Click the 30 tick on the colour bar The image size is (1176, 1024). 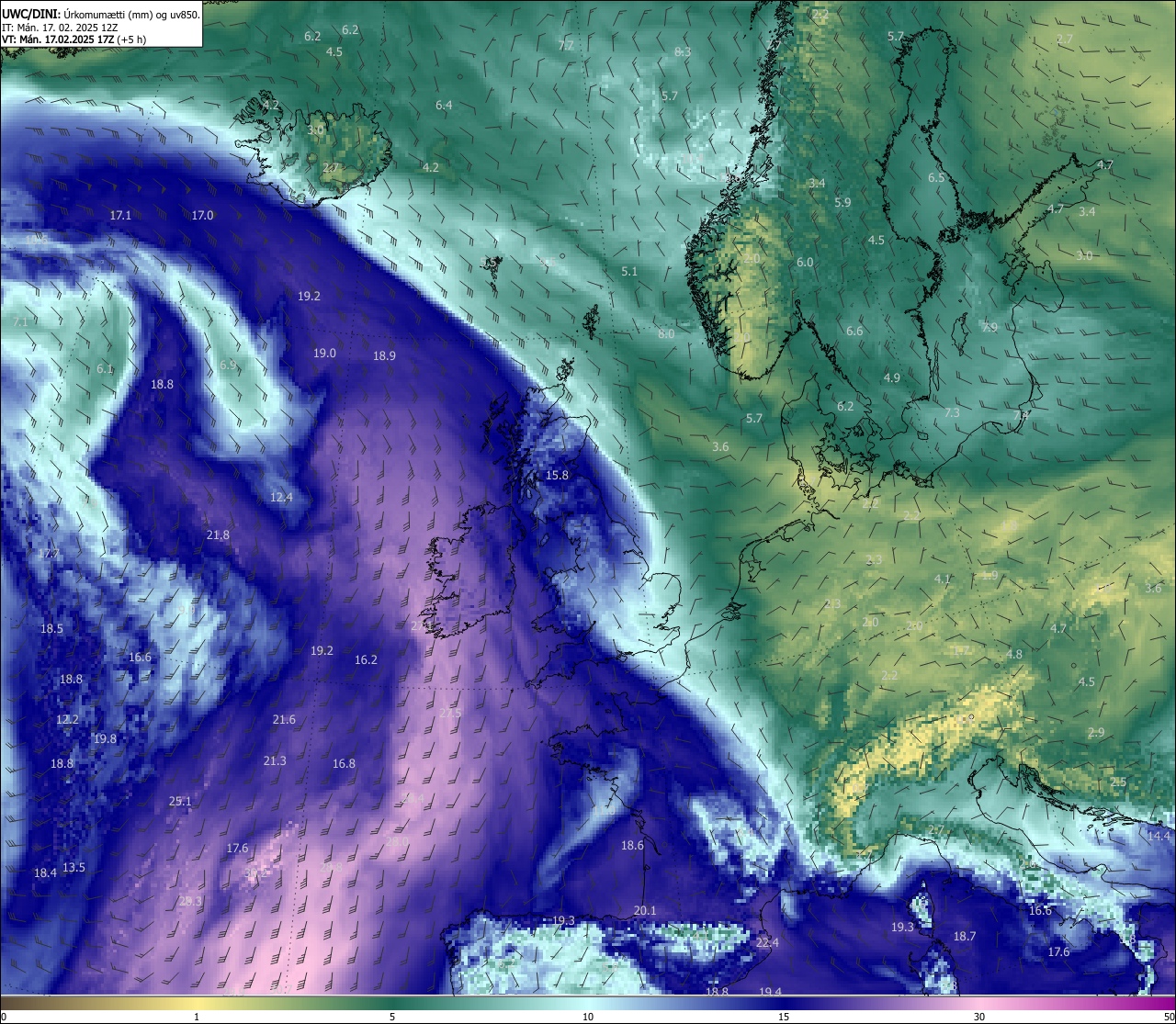click(979, 1017)
